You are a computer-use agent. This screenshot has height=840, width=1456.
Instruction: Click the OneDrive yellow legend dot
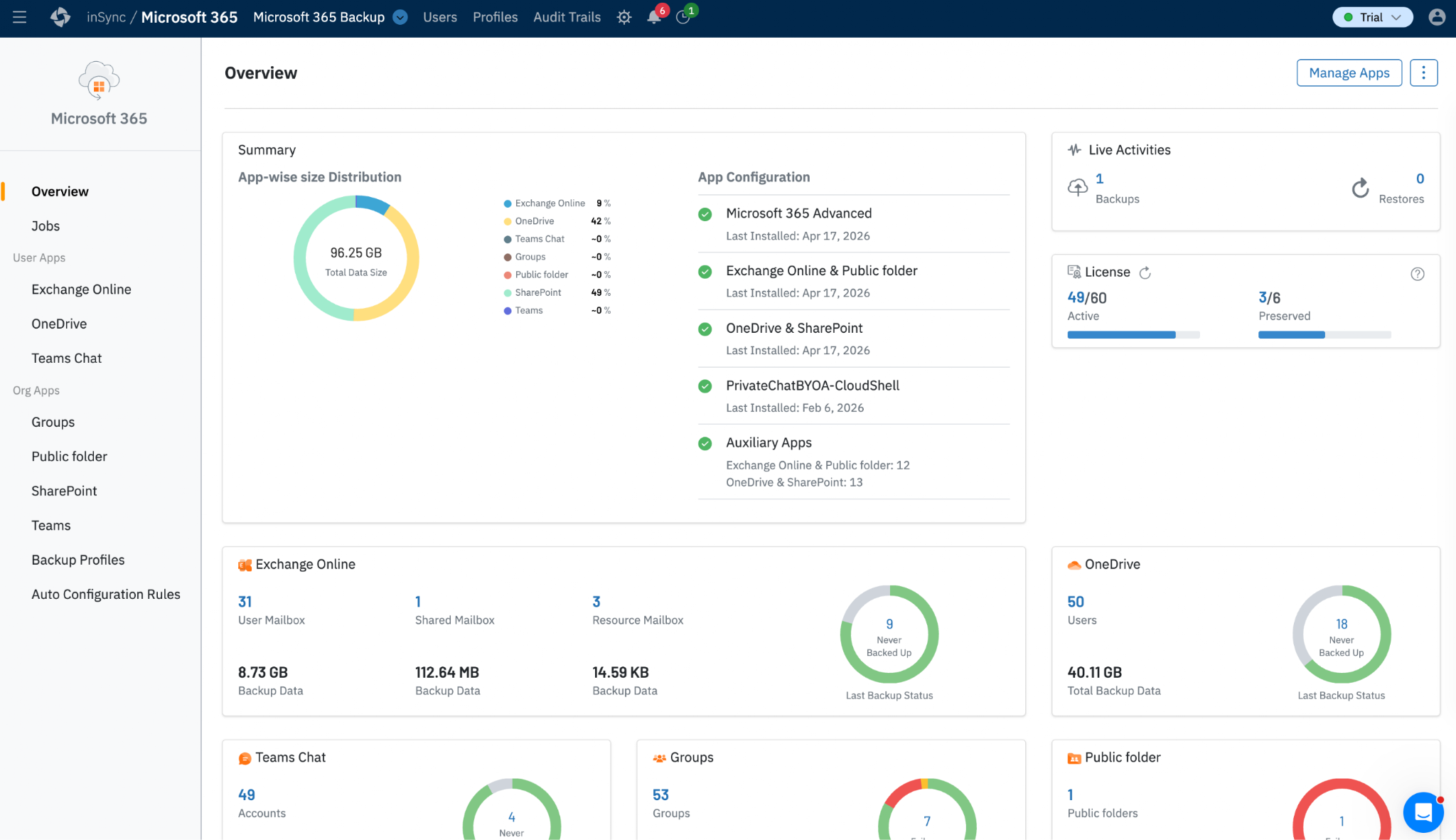click(x=508, y=221)
